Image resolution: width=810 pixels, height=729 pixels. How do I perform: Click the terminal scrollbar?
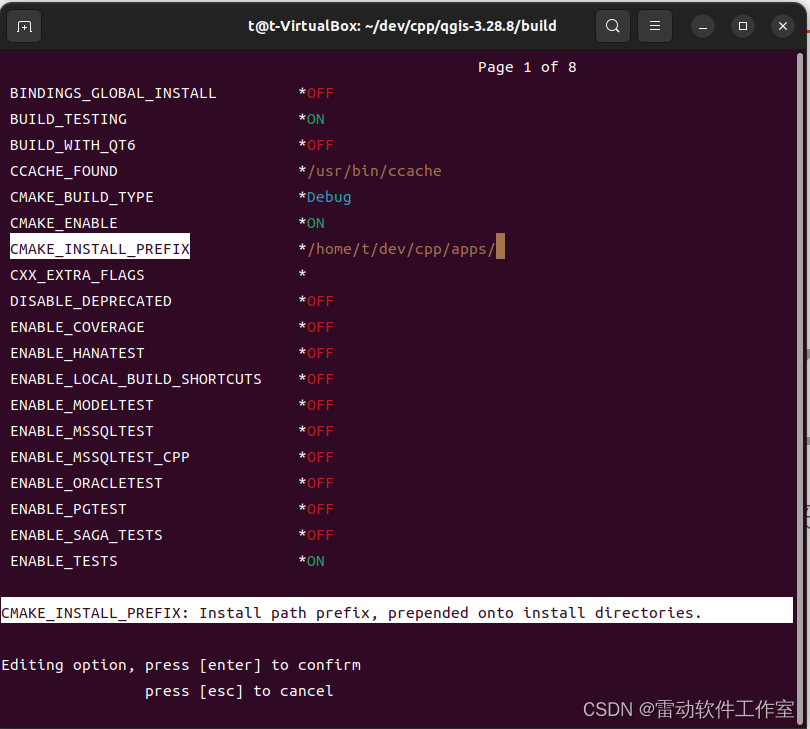tap(800, 387)
